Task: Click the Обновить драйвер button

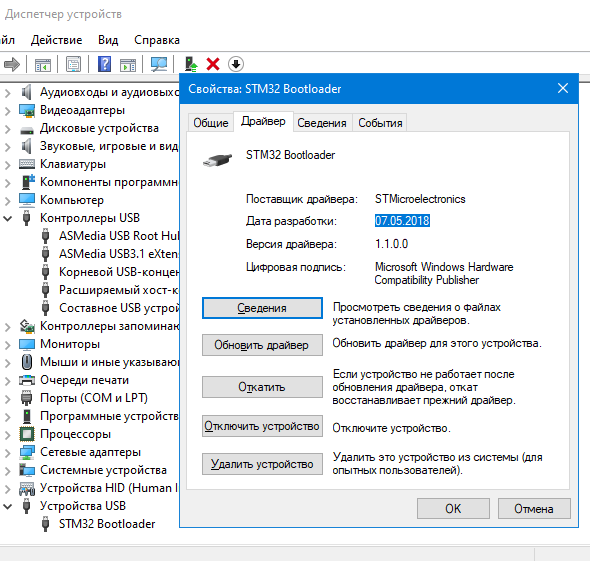Action: point(262,345)
